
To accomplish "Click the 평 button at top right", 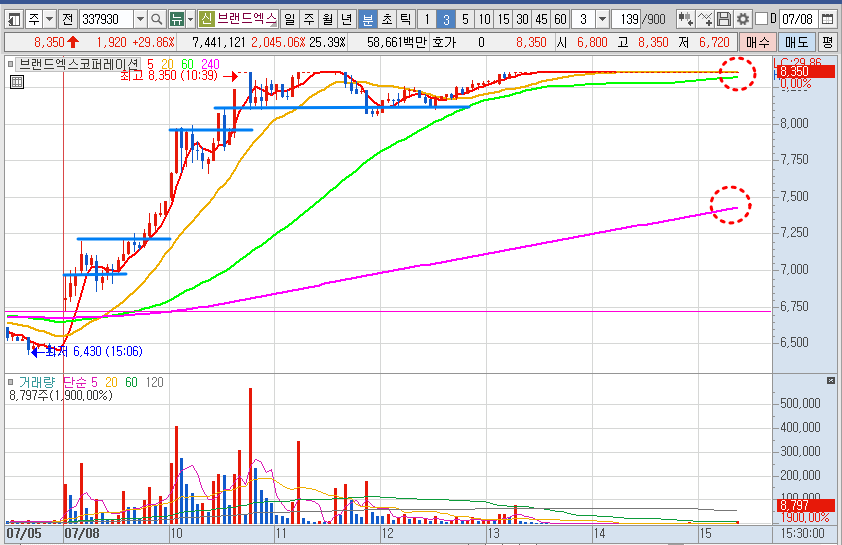I will [828, 42].
